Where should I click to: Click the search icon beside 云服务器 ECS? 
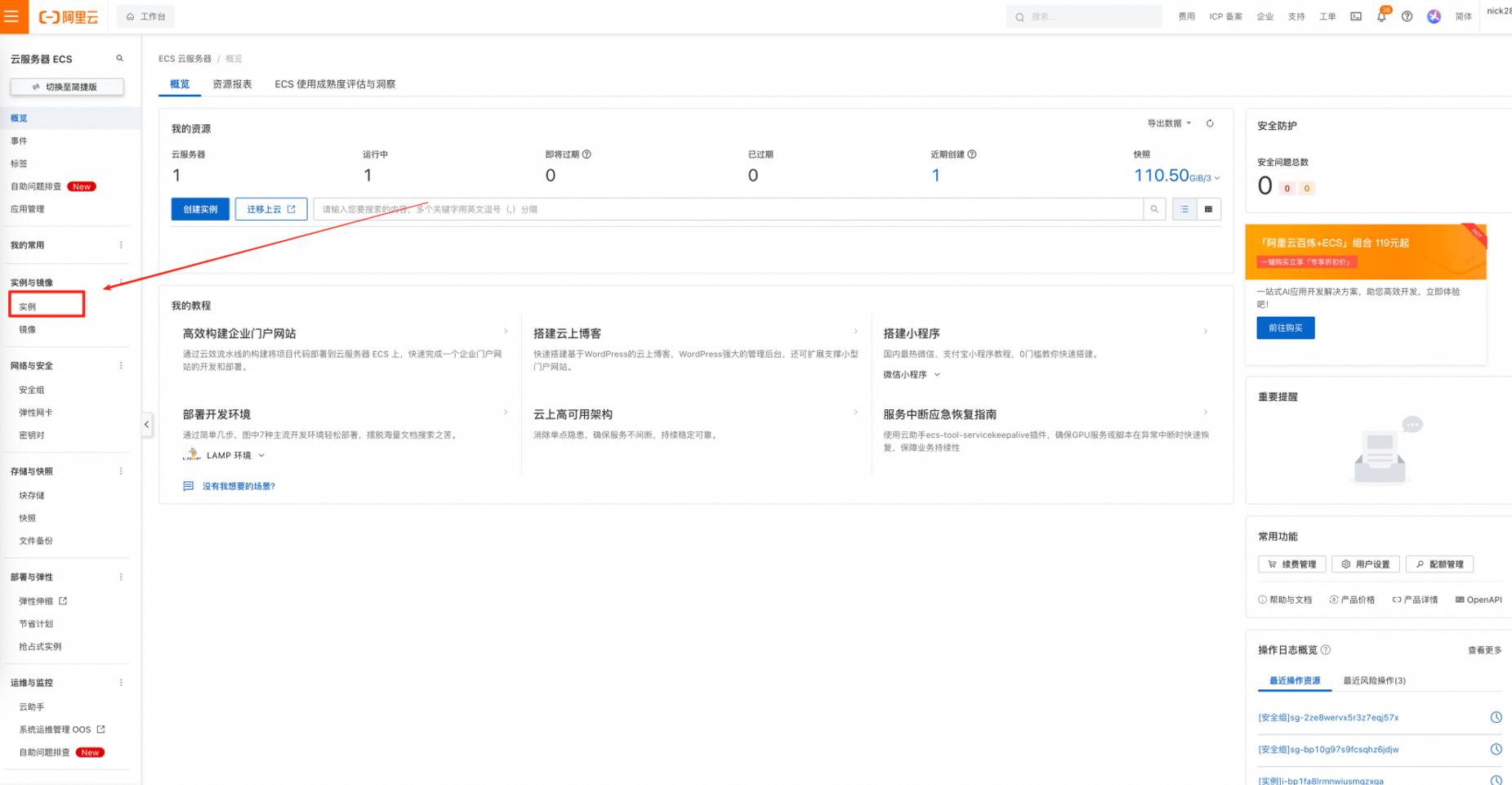119,59
